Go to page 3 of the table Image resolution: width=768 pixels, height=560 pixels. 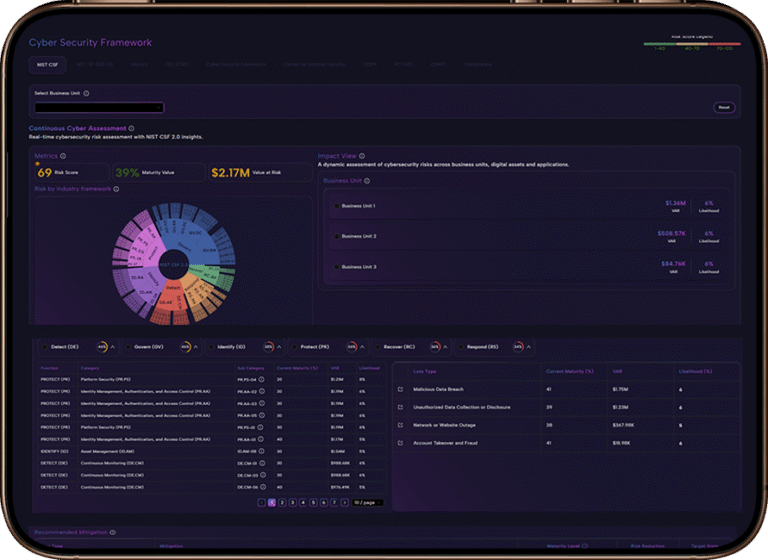click(x=292, y=502)
